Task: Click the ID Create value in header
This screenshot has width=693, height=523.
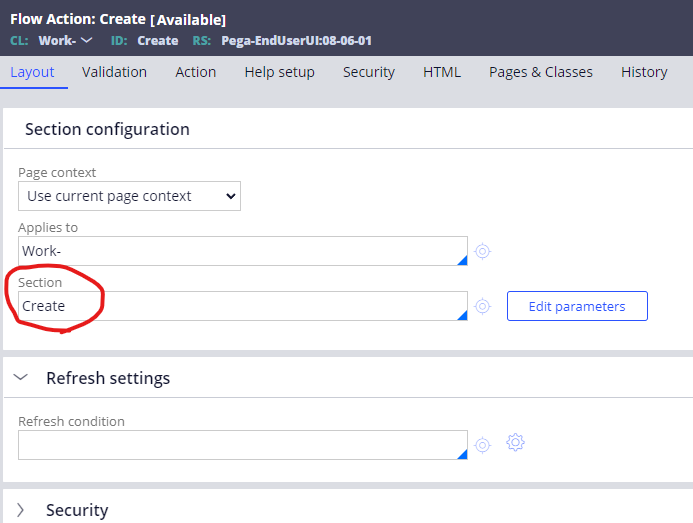Action: 158,41
